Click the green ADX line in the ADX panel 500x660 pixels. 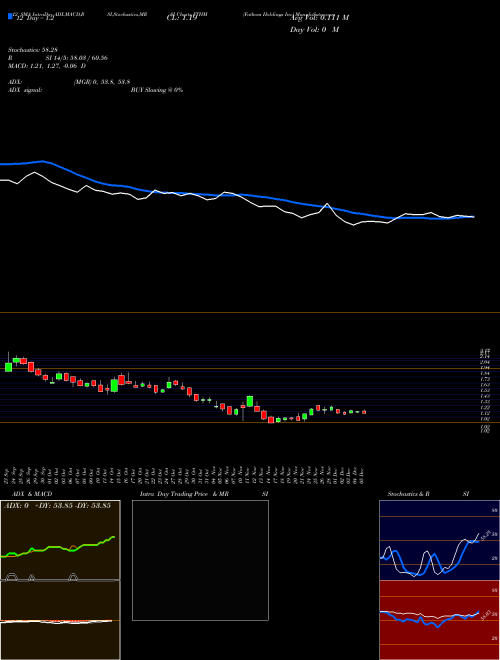pos(55,547)
